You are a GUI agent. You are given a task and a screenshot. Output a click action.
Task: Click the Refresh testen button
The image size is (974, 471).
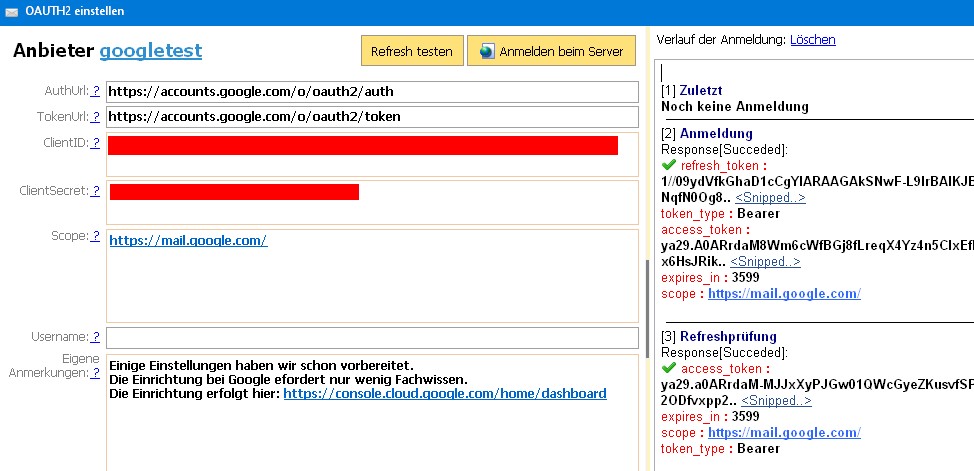412,51
